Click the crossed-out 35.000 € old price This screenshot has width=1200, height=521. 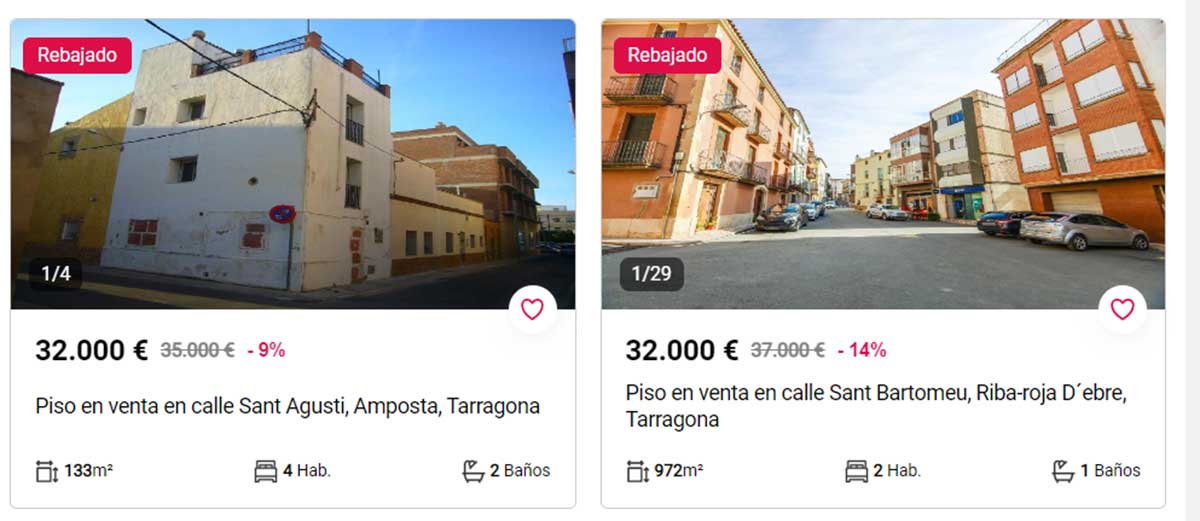click(x=196, y=350)
